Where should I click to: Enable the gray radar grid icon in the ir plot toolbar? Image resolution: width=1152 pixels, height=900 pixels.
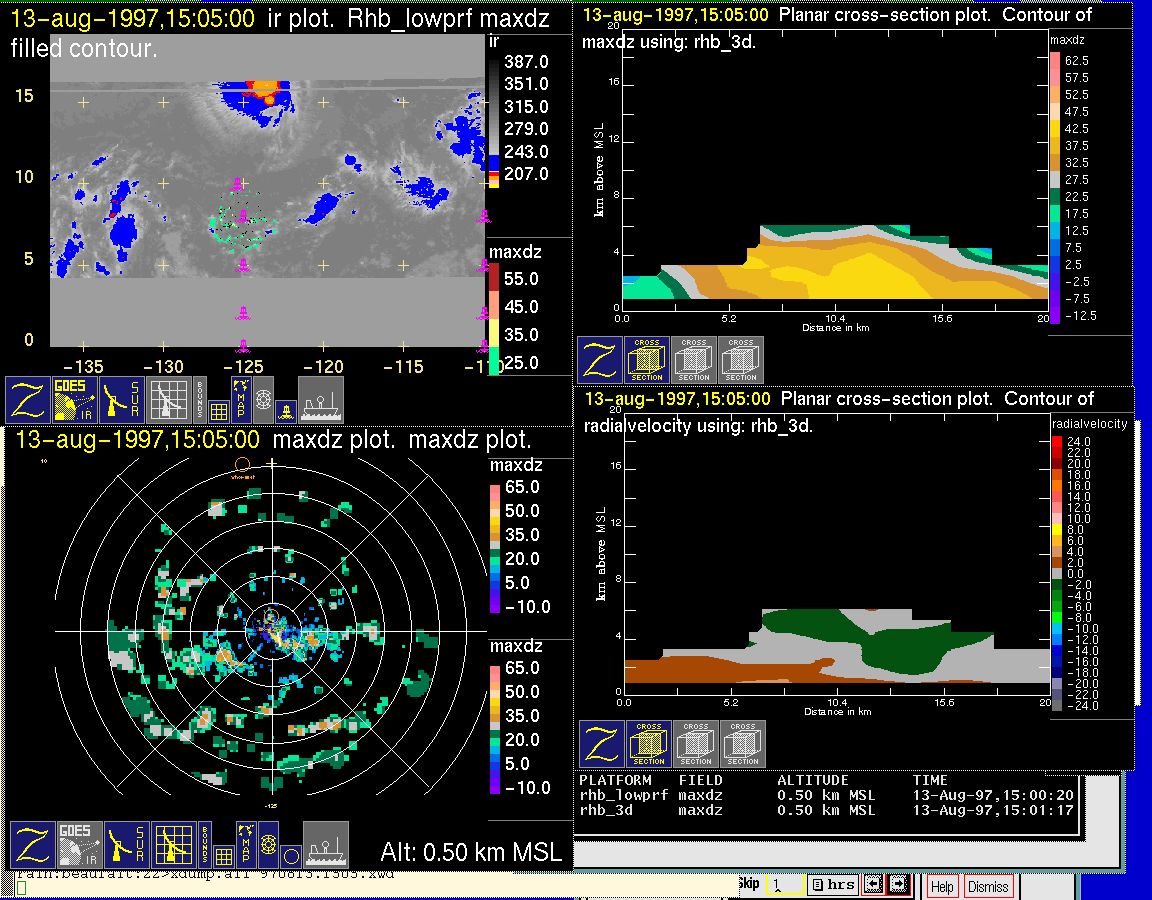pos(169,399)
